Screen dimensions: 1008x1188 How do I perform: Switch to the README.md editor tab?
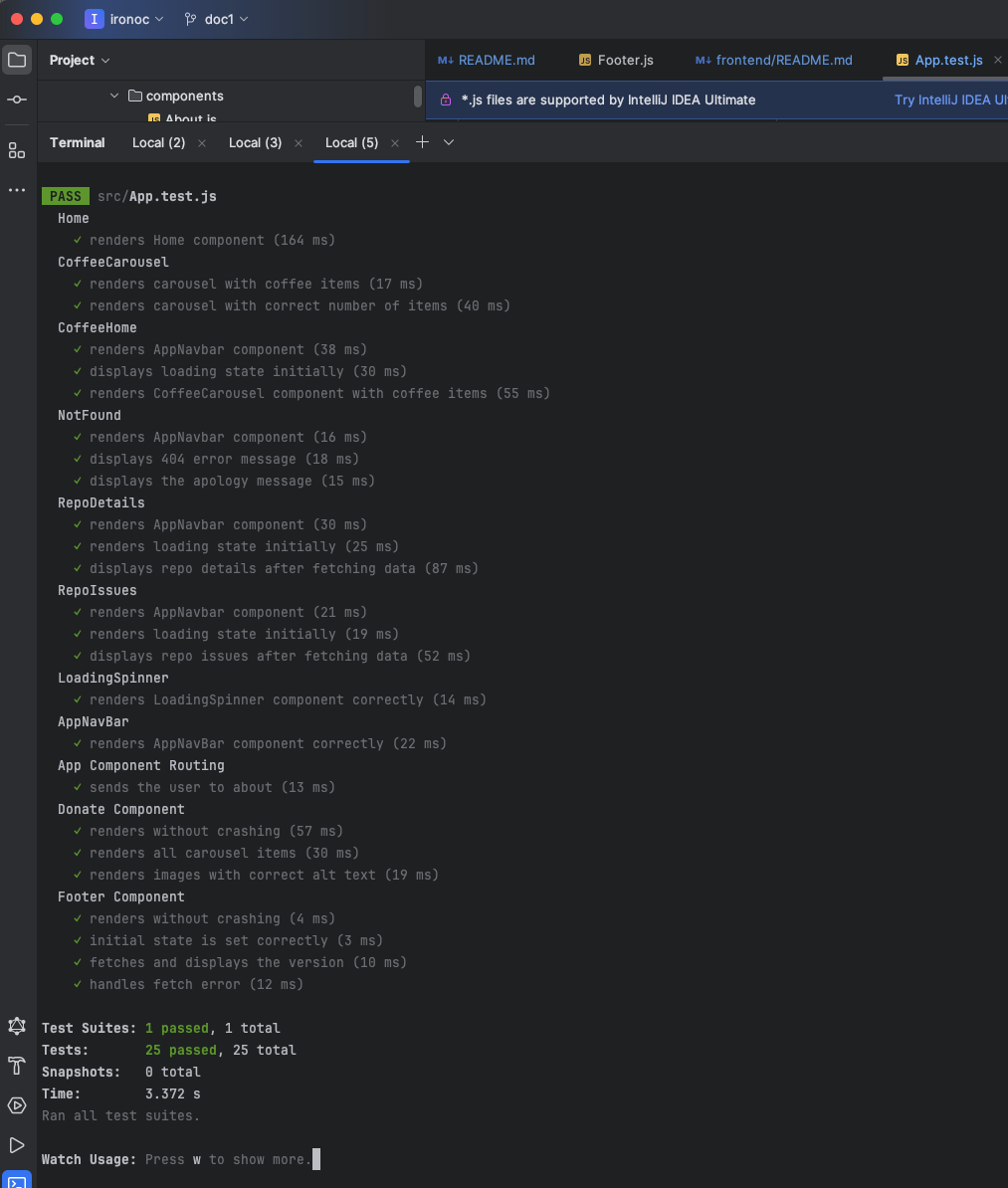487,60
